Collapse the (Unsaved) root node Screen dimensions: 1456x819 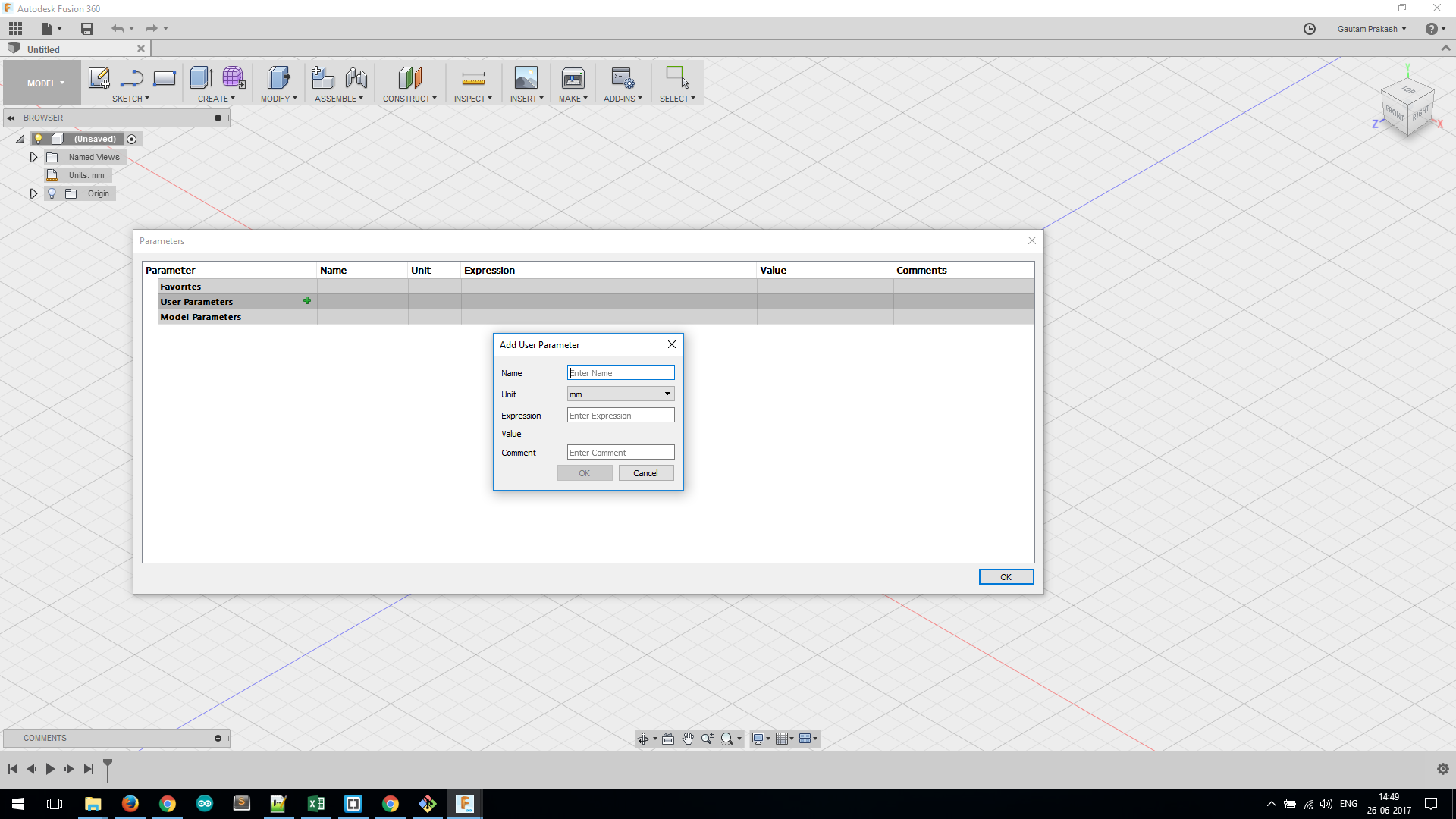click(20, 139)
